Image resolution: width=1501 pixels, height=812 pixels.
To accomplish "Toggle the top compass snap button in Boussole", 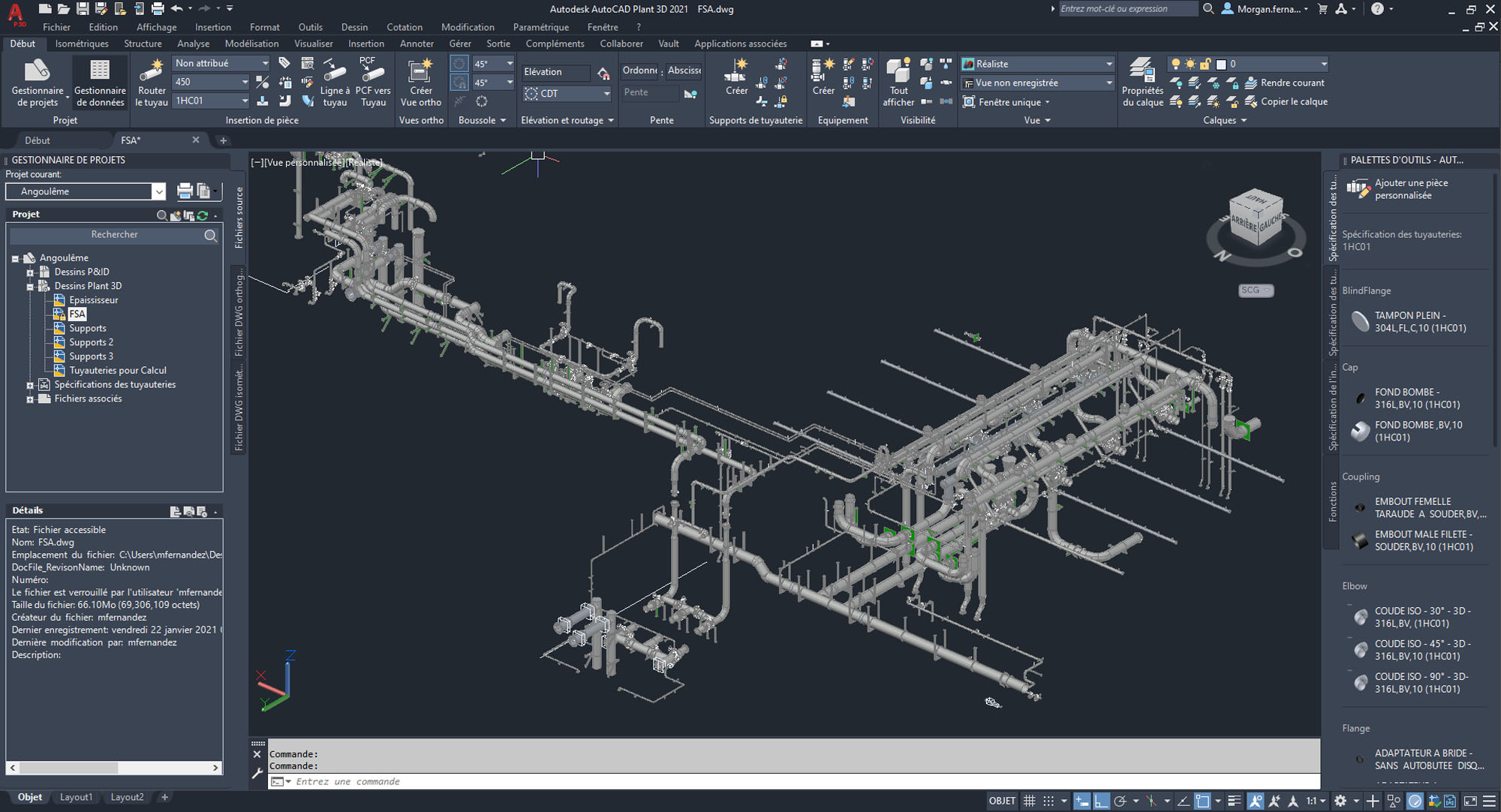I will coord(460,64).
